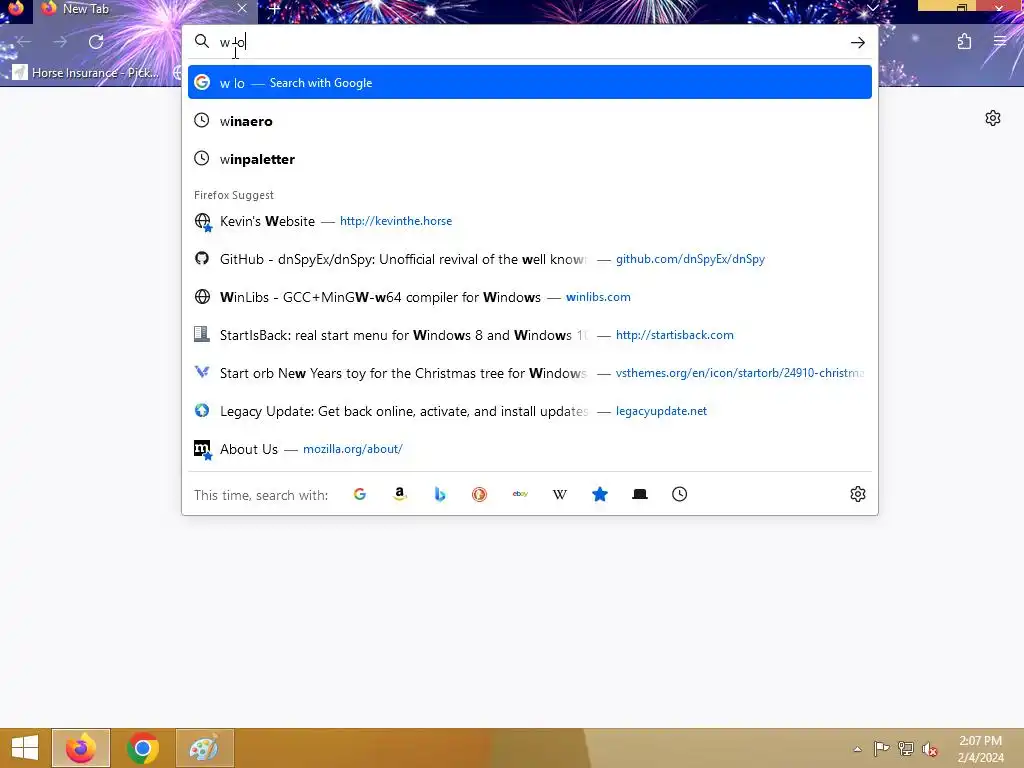Open a new tab with plus button
Image resolution: width=1024 pixels, height=768 pixels.
pos(275,9)
